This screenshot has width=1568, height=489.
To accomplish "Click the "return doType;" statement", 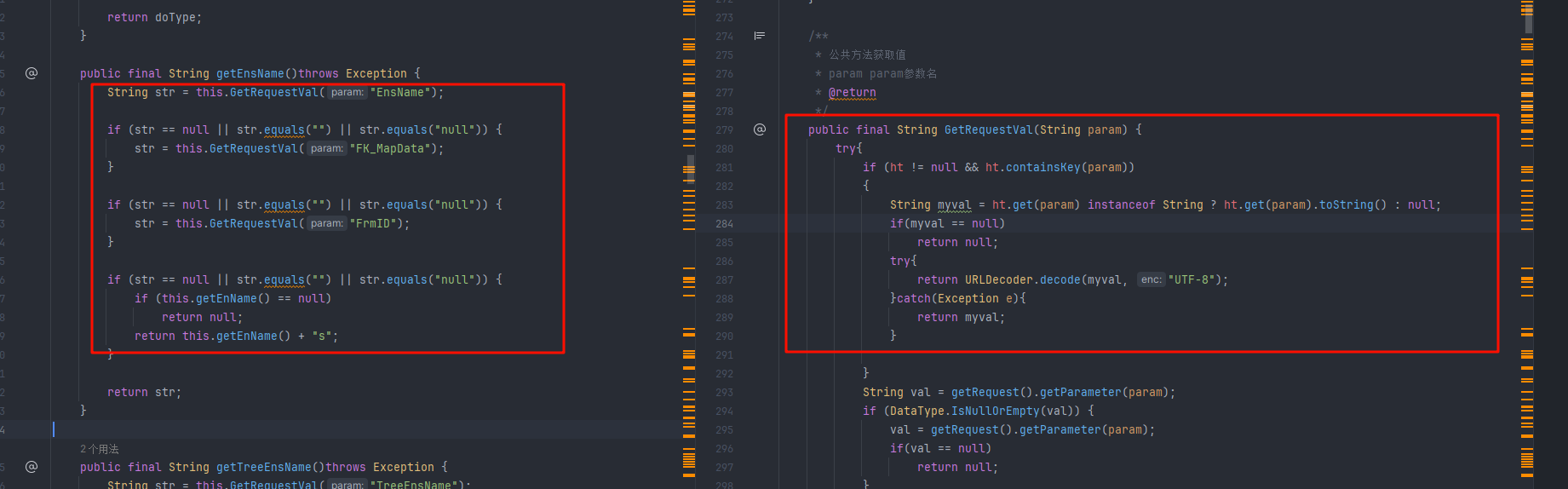I will [x=154, y=17].
